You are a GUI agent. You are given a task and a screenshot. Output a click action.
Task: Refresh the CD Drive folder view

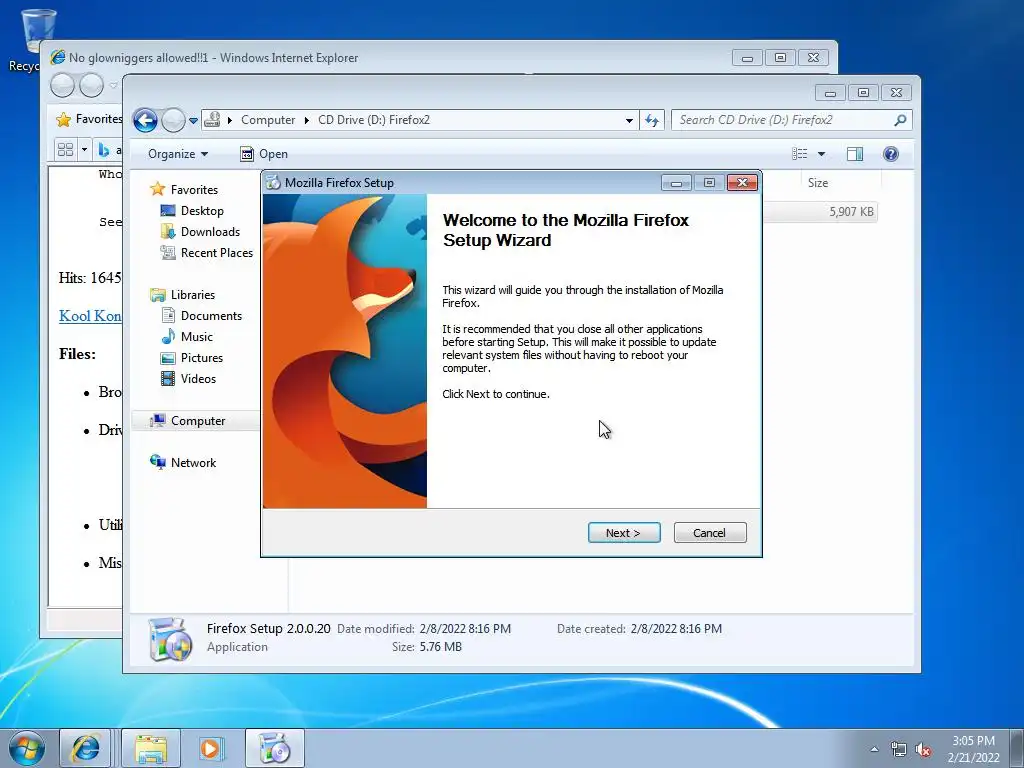click(652, 120)
